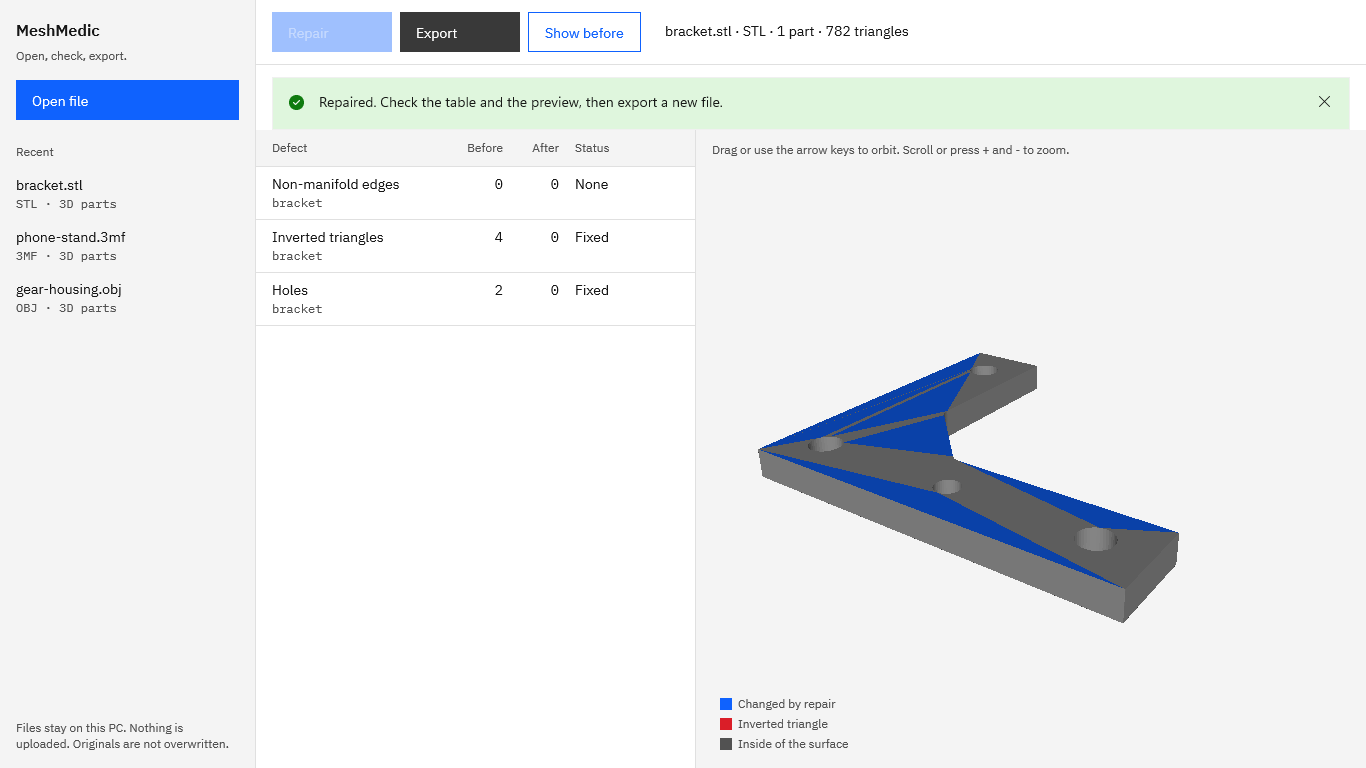The width and height of the screenshot is (1366, 768).
Task: Click the Inverted triangle legend label
Action: point(783,724)
